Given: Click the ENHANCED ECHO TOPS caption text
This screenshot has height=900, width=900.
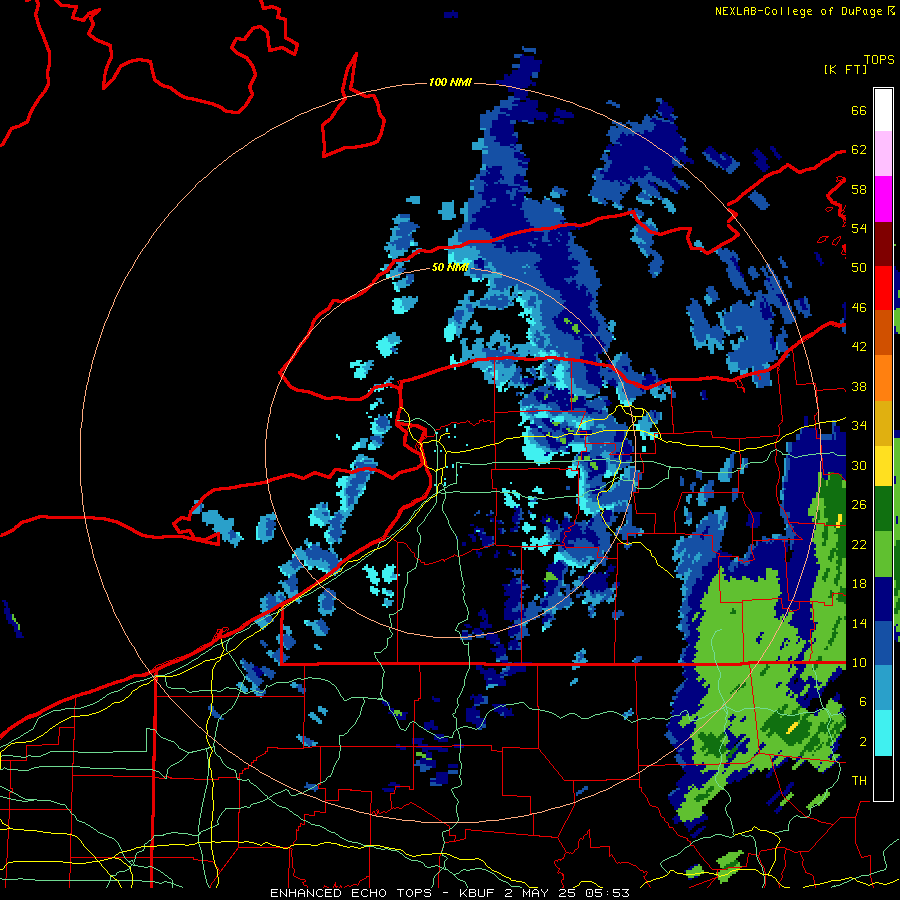Looking at the screenshot, I should coord(350,893).
